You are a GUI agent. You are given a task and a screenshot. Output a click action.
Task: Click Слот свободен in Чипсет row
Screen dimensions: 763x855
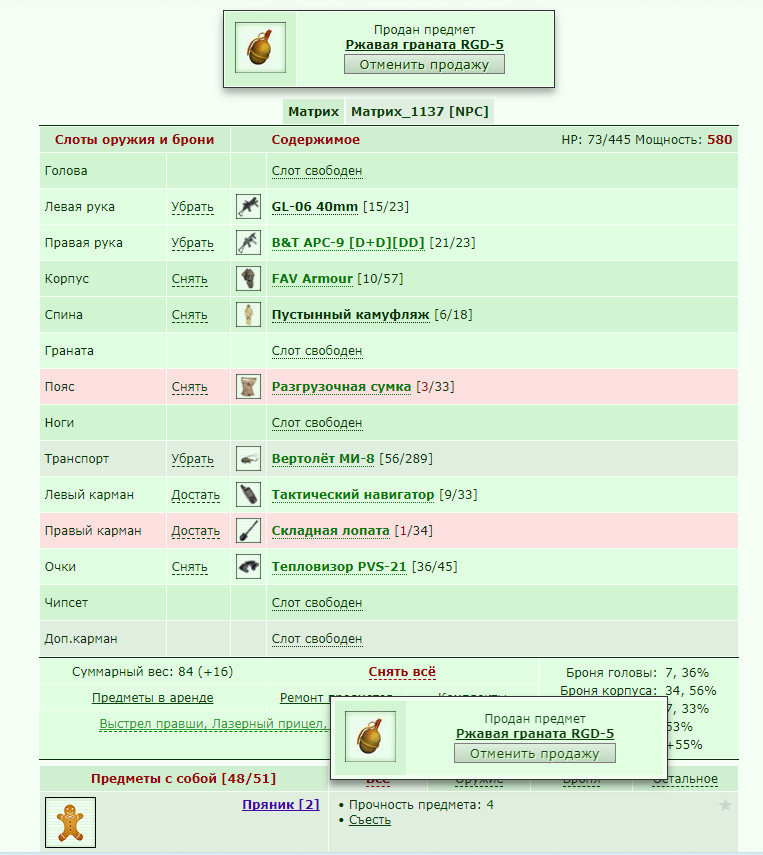click(317, 603)
